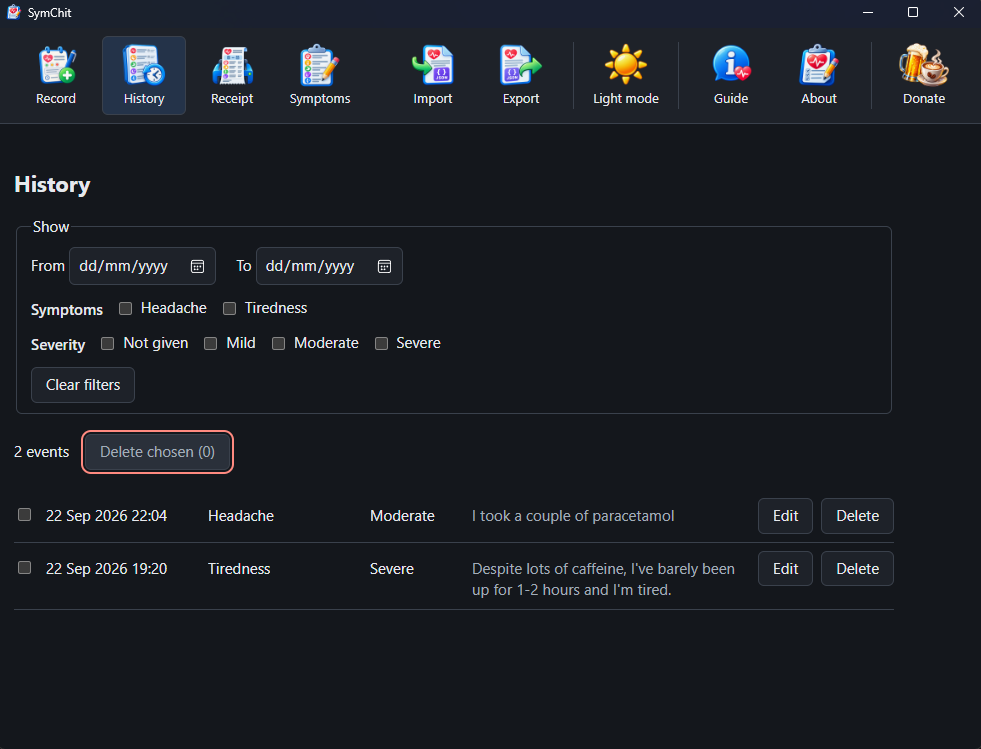Open calendar picker in To date field
981x749 pixels.
click(384, 267)
